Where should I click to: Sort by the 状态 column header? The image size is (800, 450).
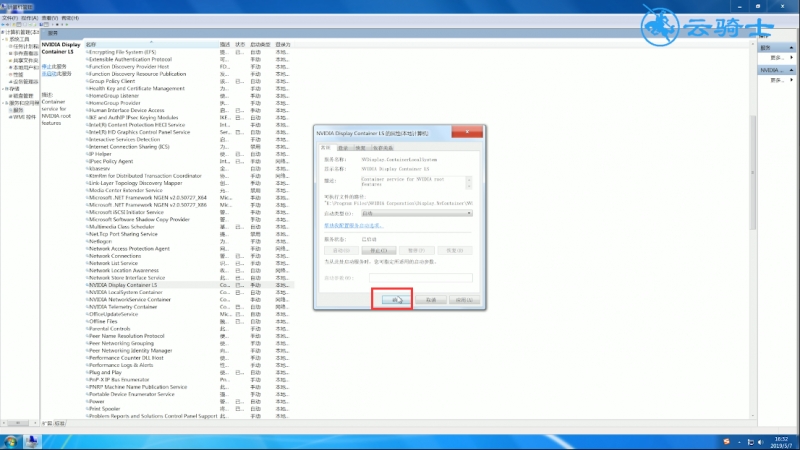(x=240, y=44)
